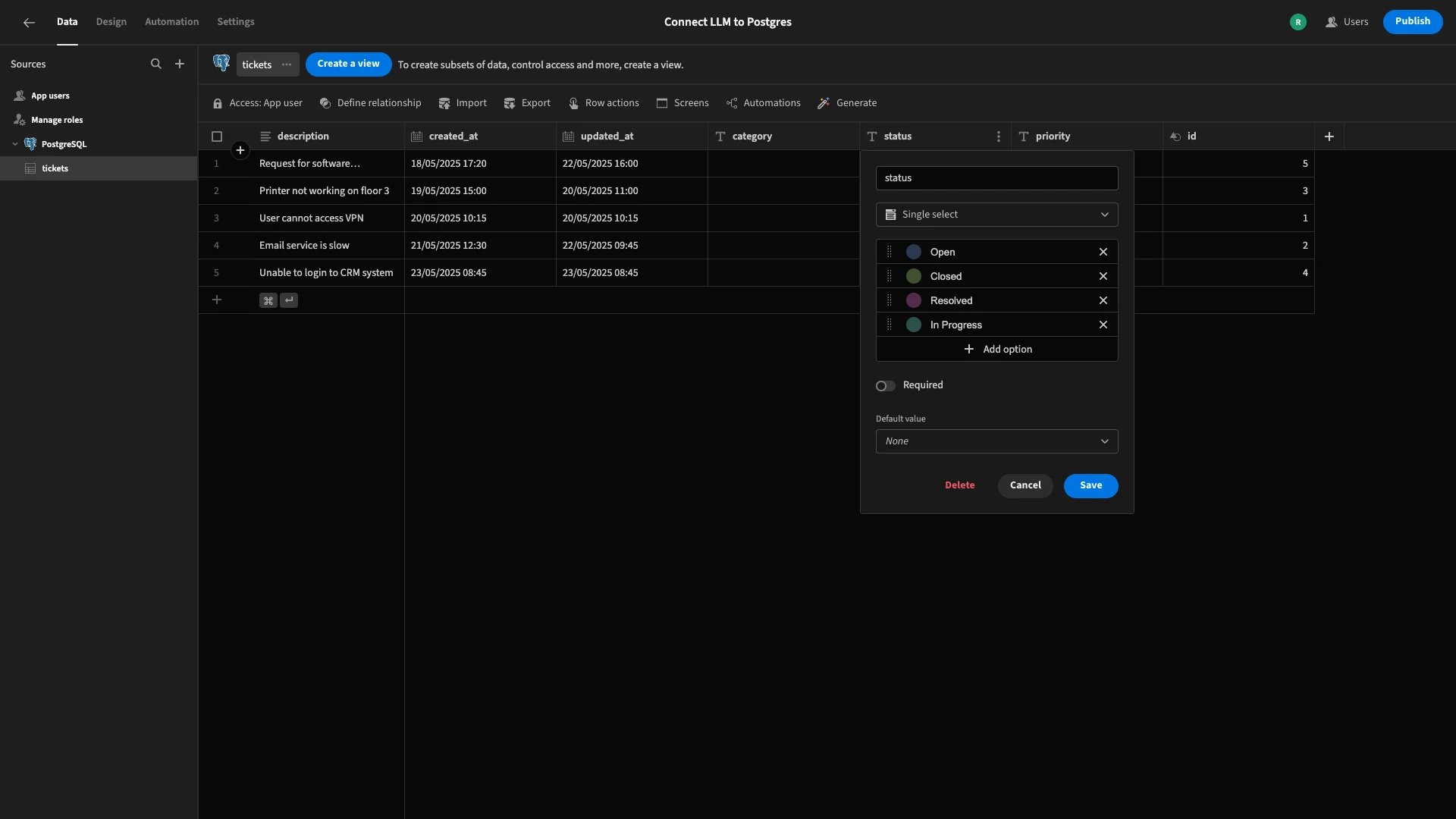This screenshot has height=819, width=1456.
Task: Change the Resolved option color swatch
Action: (x=914, y=301)
